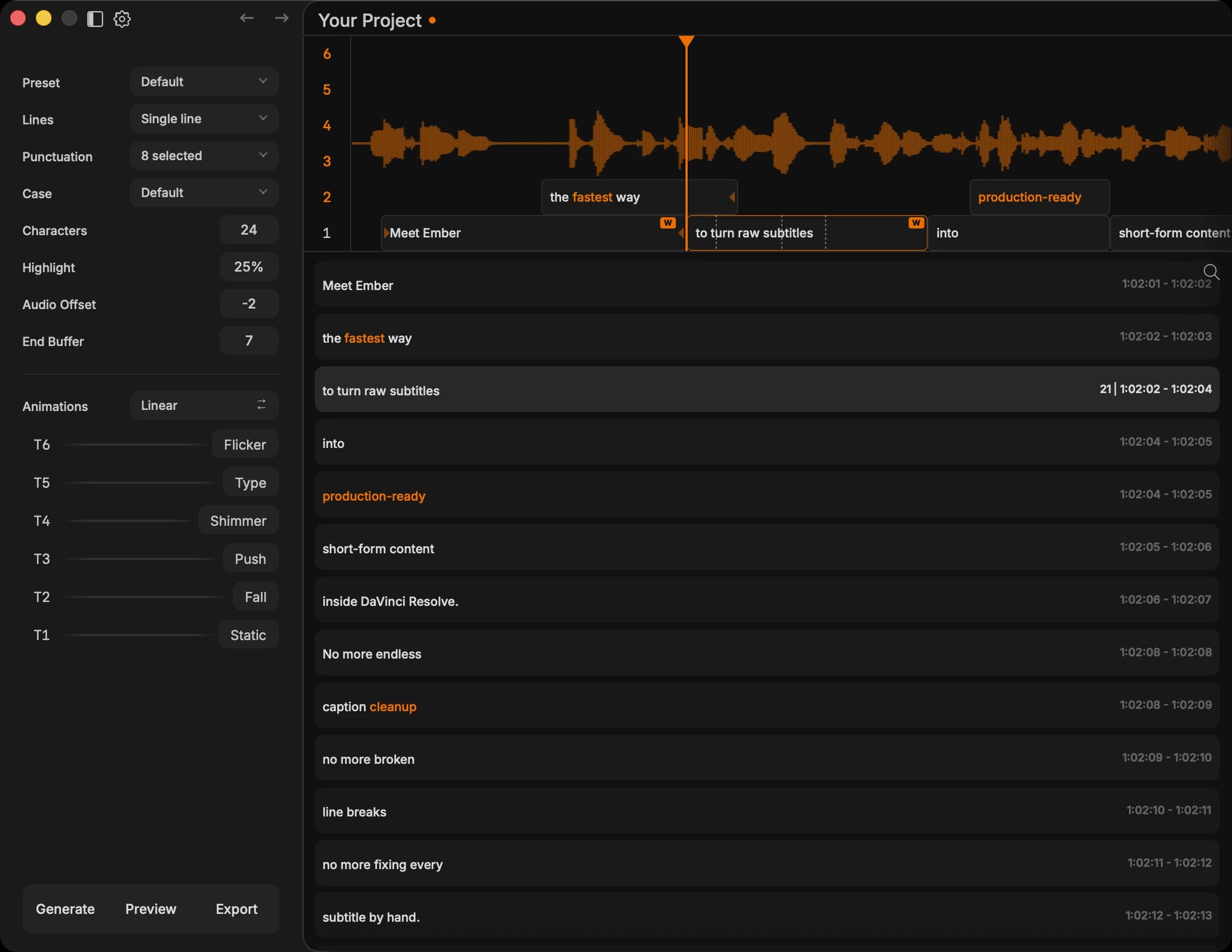1232x952 pixels.
Task: Select the into subtitle row
Action: point(767,442)
